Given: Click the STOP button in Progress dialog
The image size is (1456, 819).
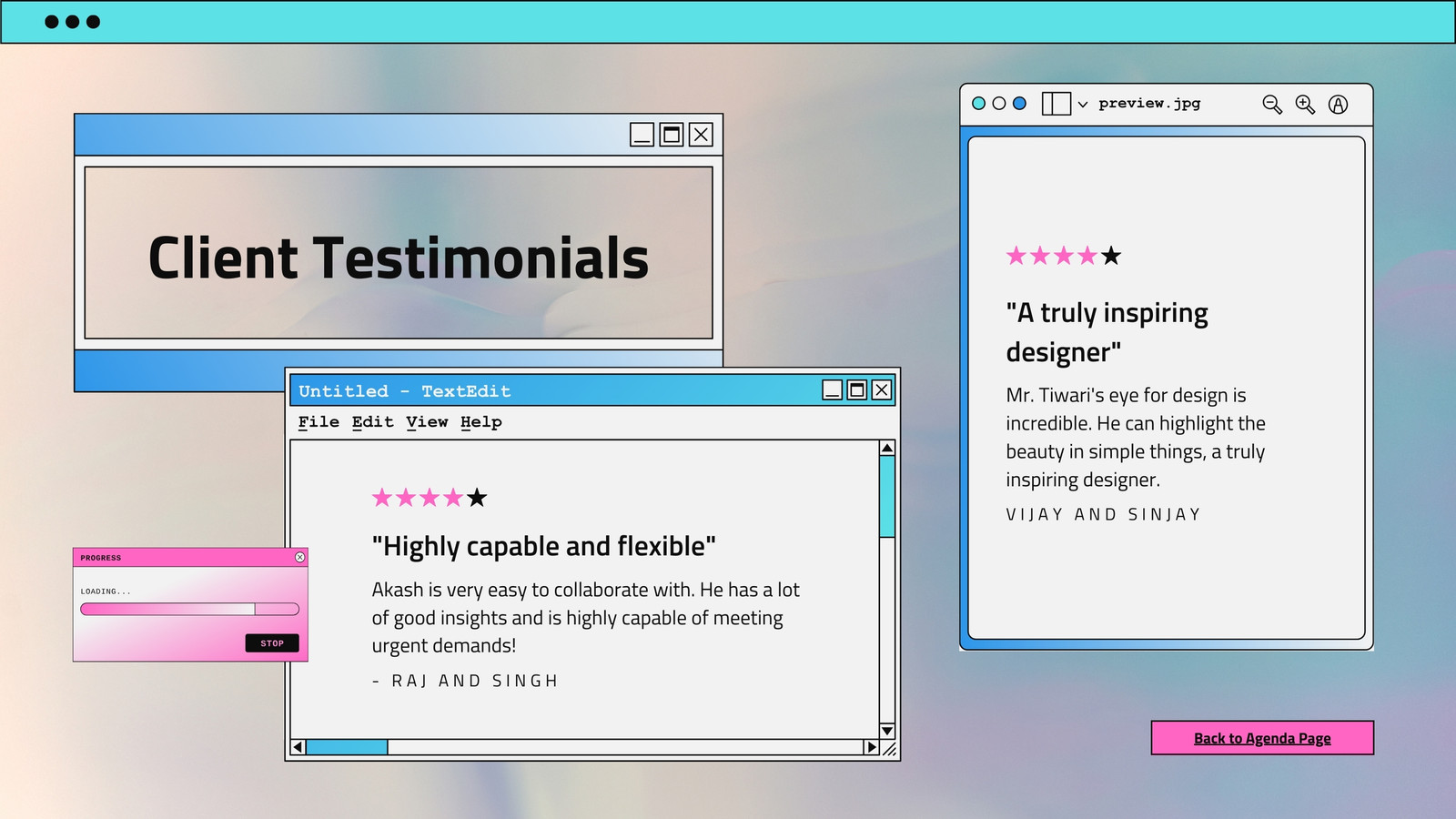Looking at the screenshot, I should pos(272,643).
